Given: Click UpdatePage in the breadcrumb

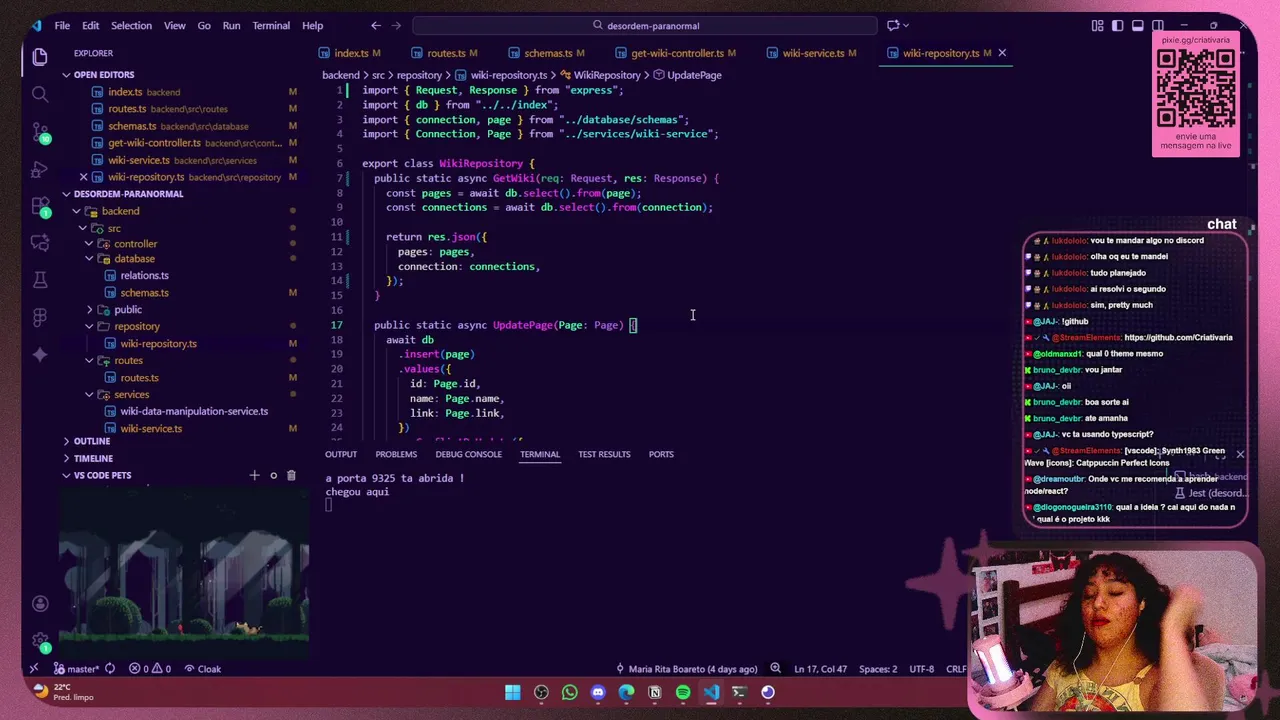Looking at the screenshot, I should pos(693,75).
